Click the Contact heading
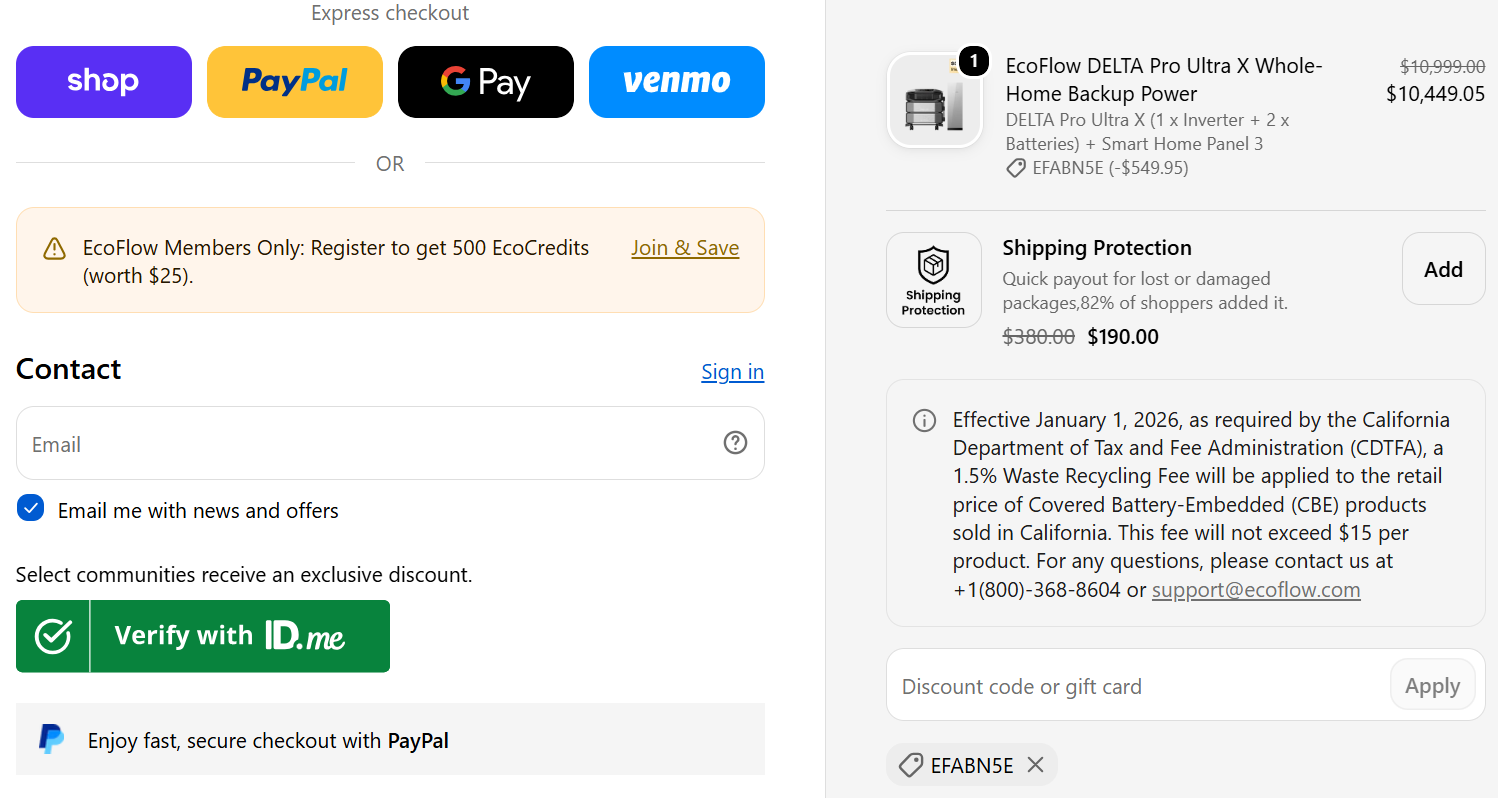Screen dimensions: 1498x798 pyautogui.click(x=69, y=369)
